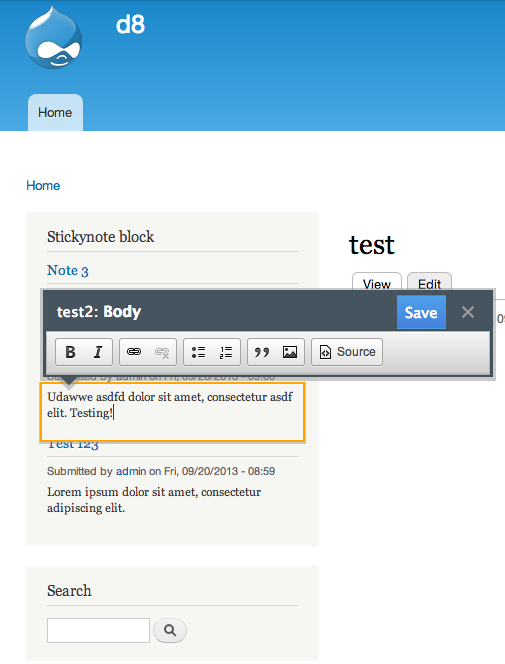Click the Drupal drop logo
This screenshot has width=505, height=664.
(x=54, y=37)
